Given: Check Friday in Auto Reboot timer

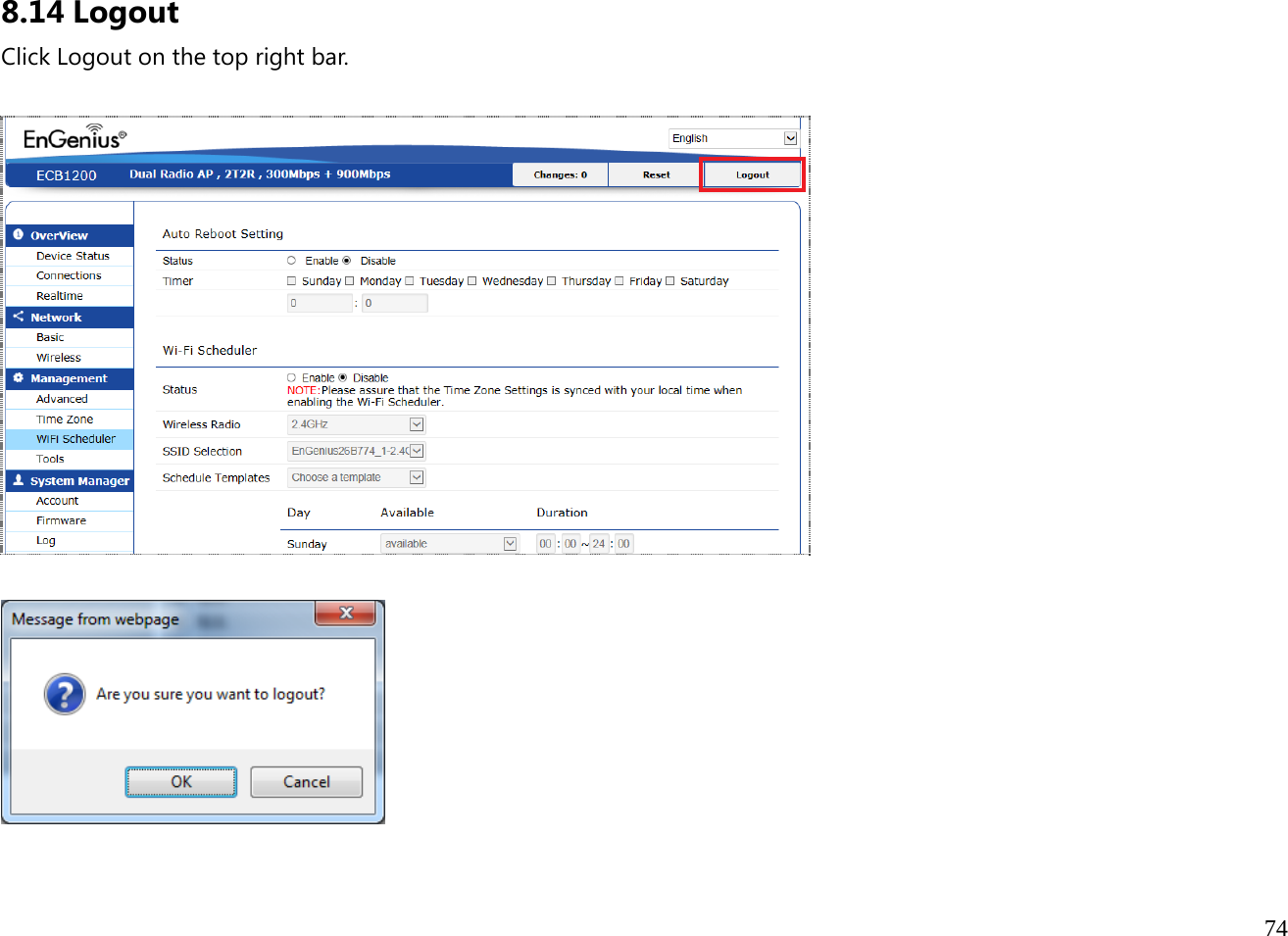Looking at the screenshot, I should pyautogui.click(x=619, y=281).
